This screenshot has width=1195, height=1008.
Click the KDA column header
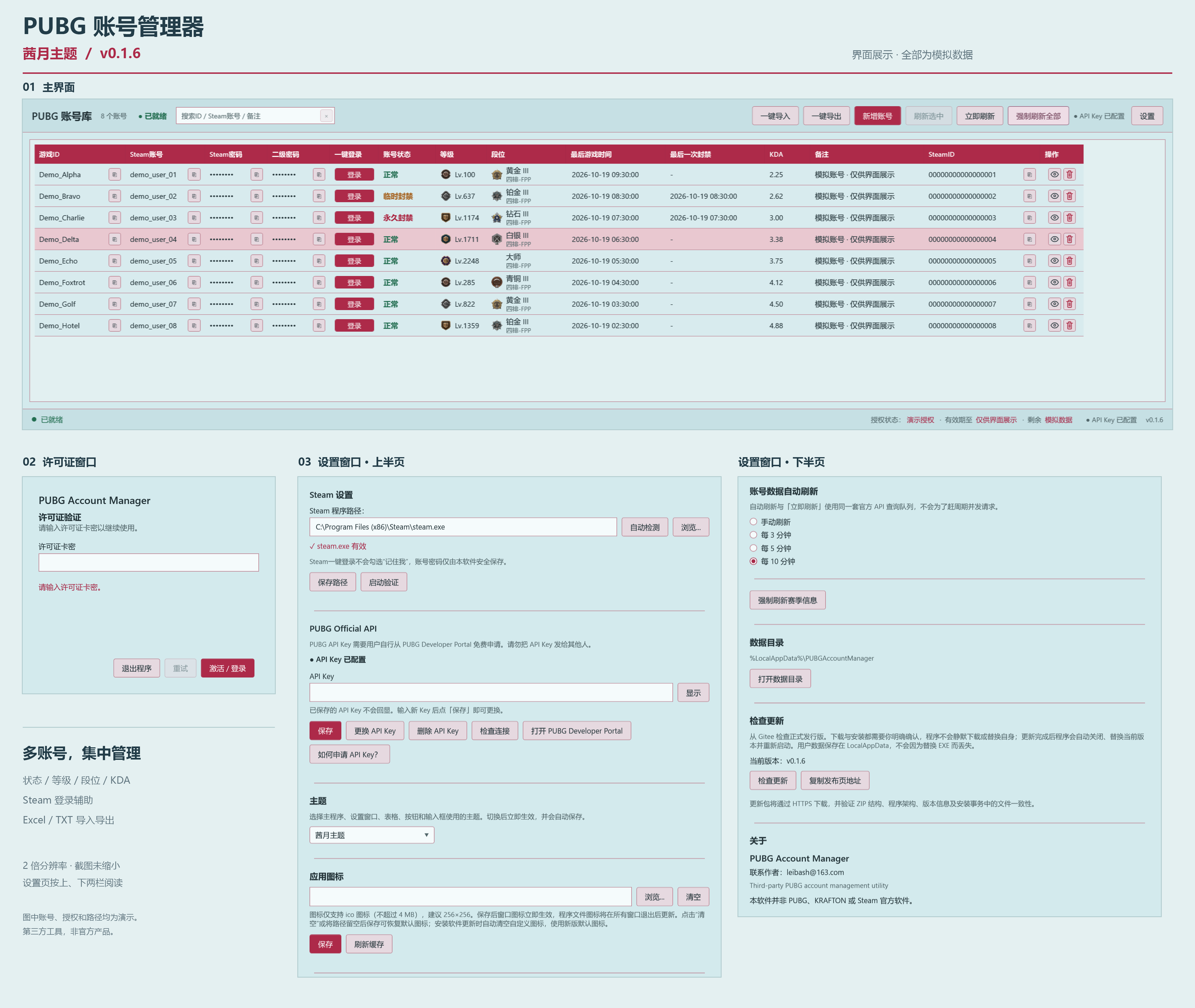point(776,154)
